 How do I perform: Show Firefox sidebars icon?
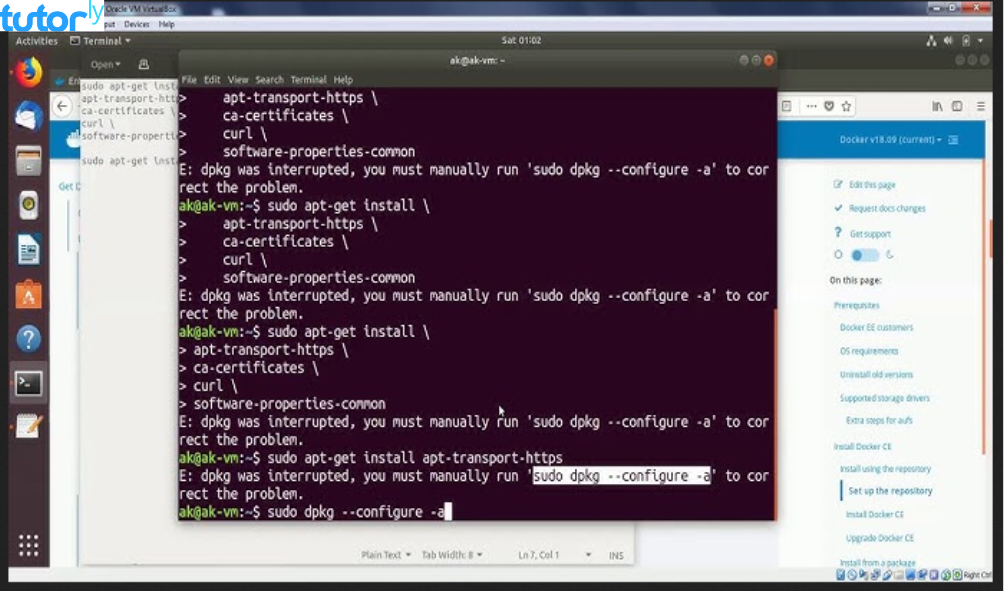(x=957, y=106)
